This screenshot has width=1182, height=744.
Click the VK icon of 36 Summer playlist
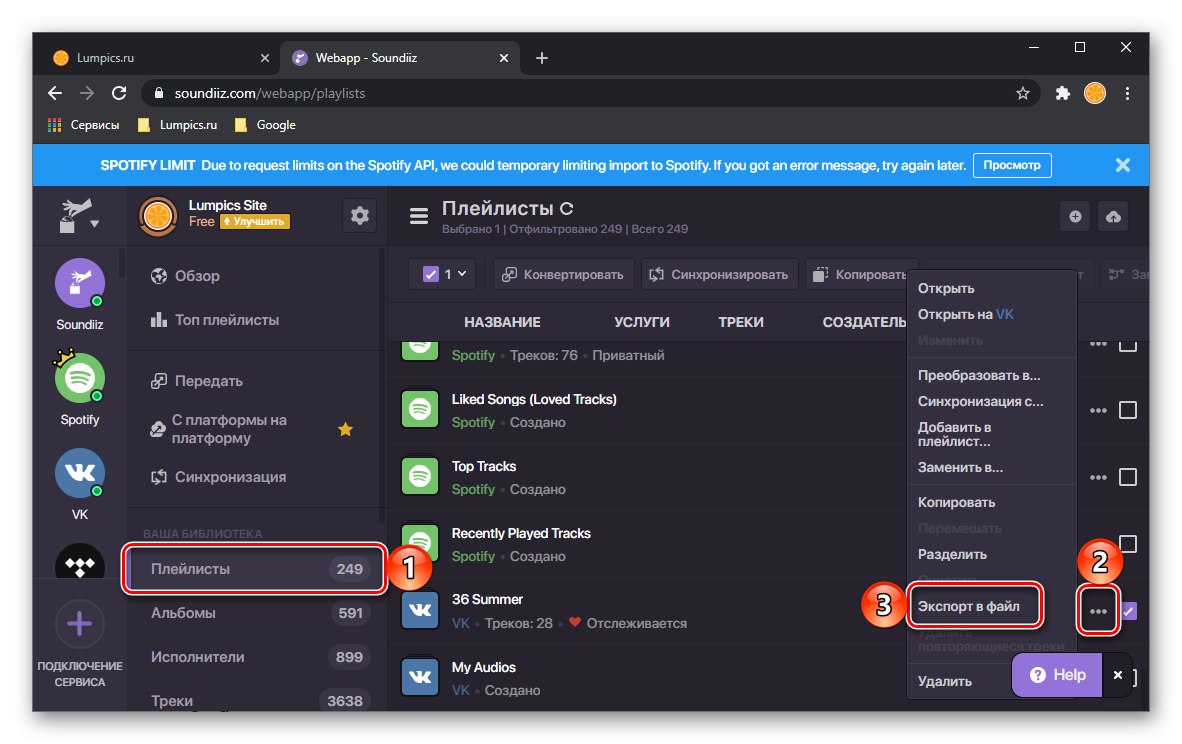pyautogui.click(x=420, y=610)
